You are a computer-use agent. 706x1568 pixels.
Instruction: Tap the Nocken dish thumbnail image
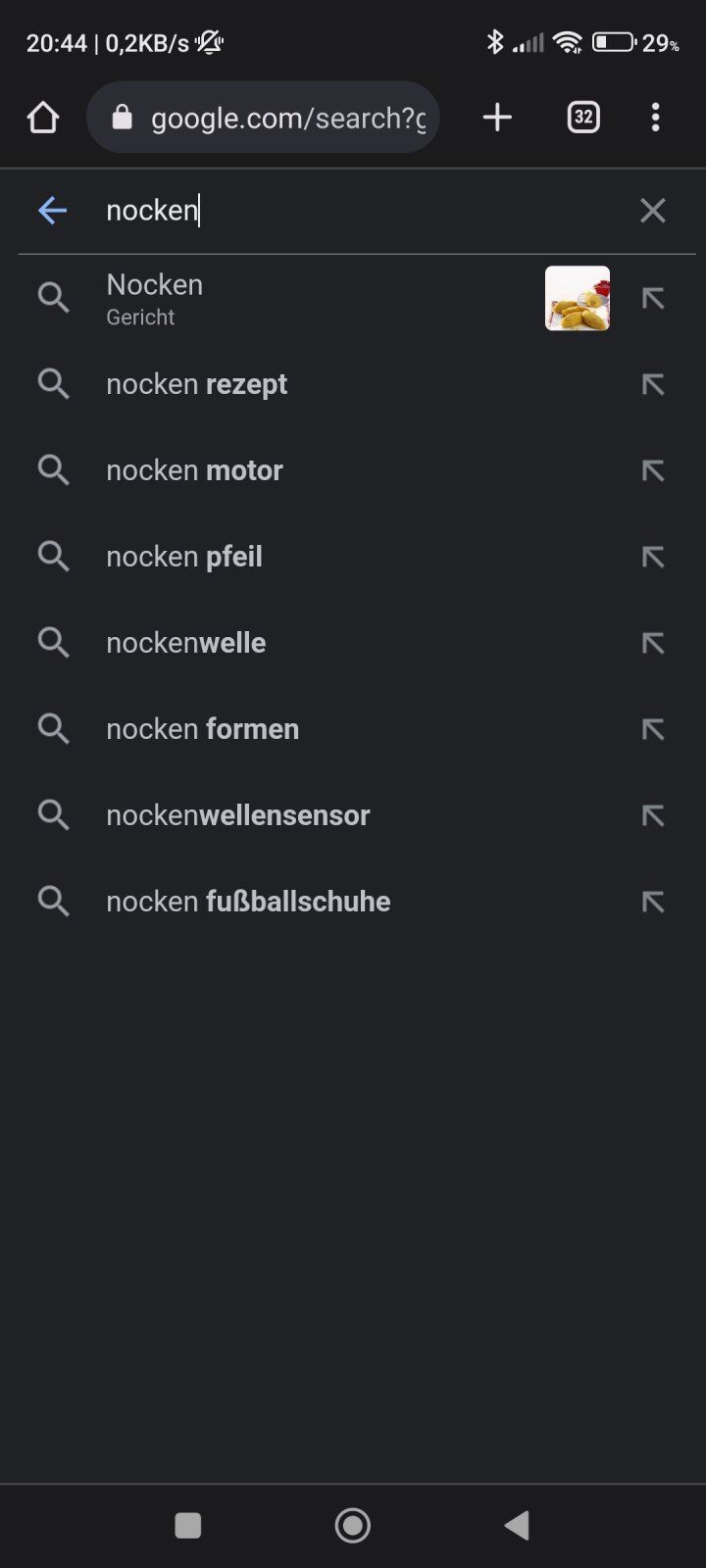pyautogui.click(x=578, y=298)
